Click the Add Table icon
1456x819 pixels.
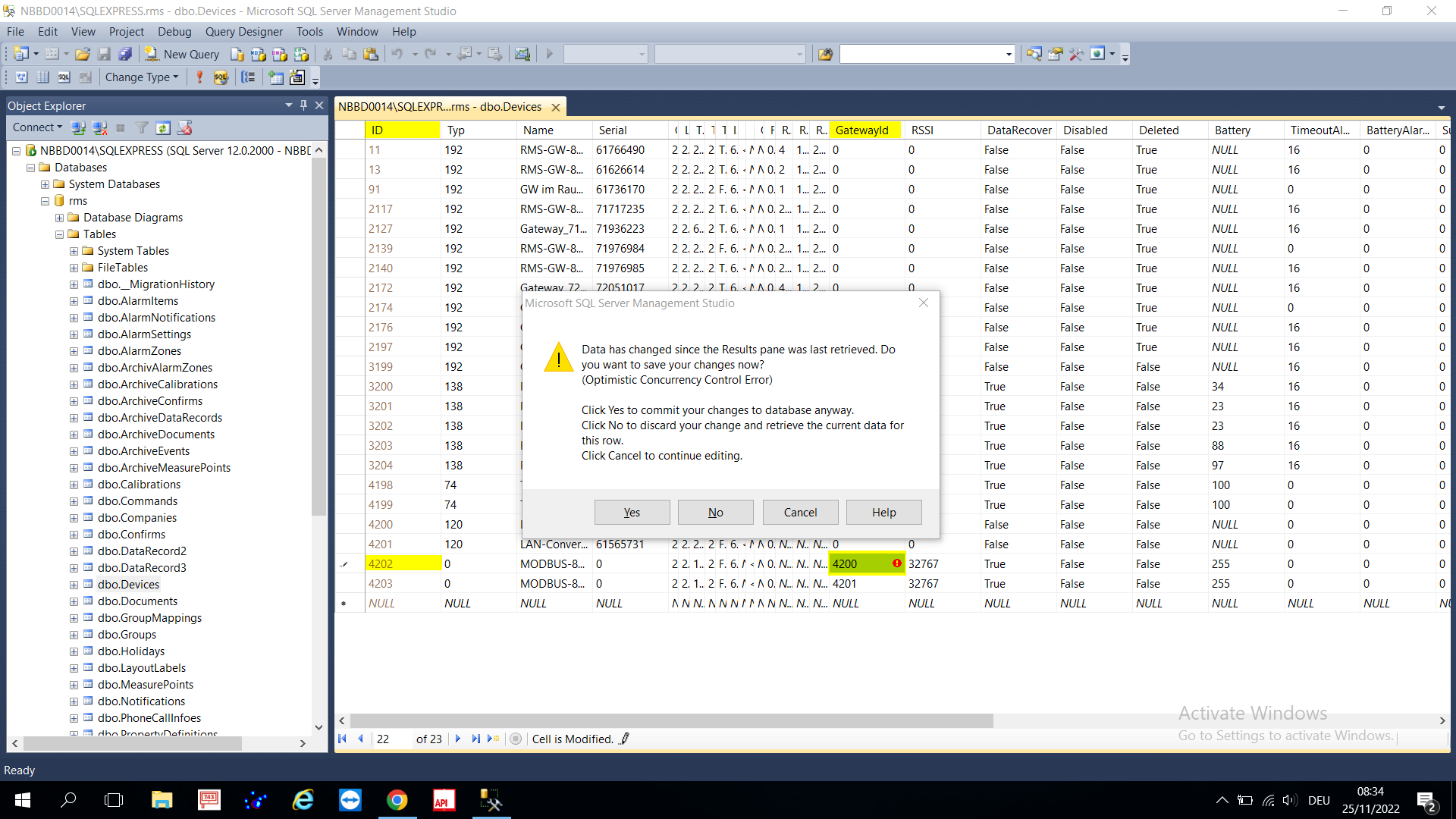(x=276, y=77)
